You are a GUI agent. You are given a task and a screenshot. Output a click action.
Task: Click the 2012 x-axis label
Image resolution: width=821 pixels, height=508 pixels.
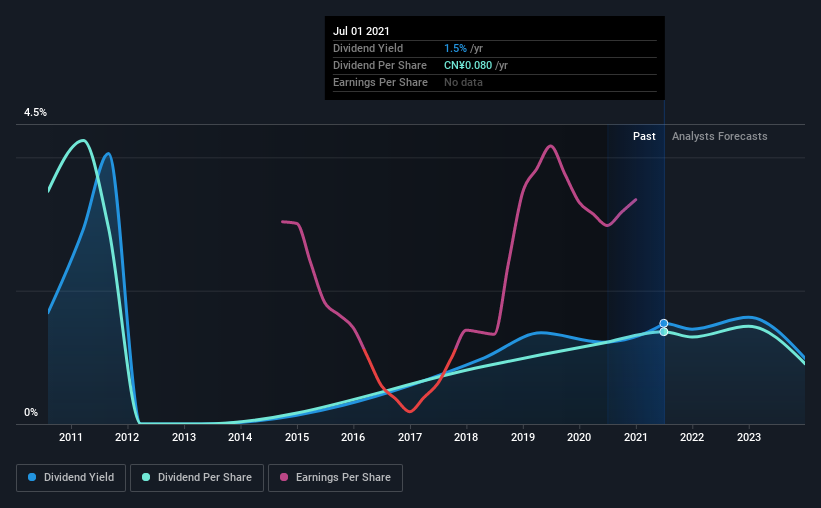coord(127,437)
